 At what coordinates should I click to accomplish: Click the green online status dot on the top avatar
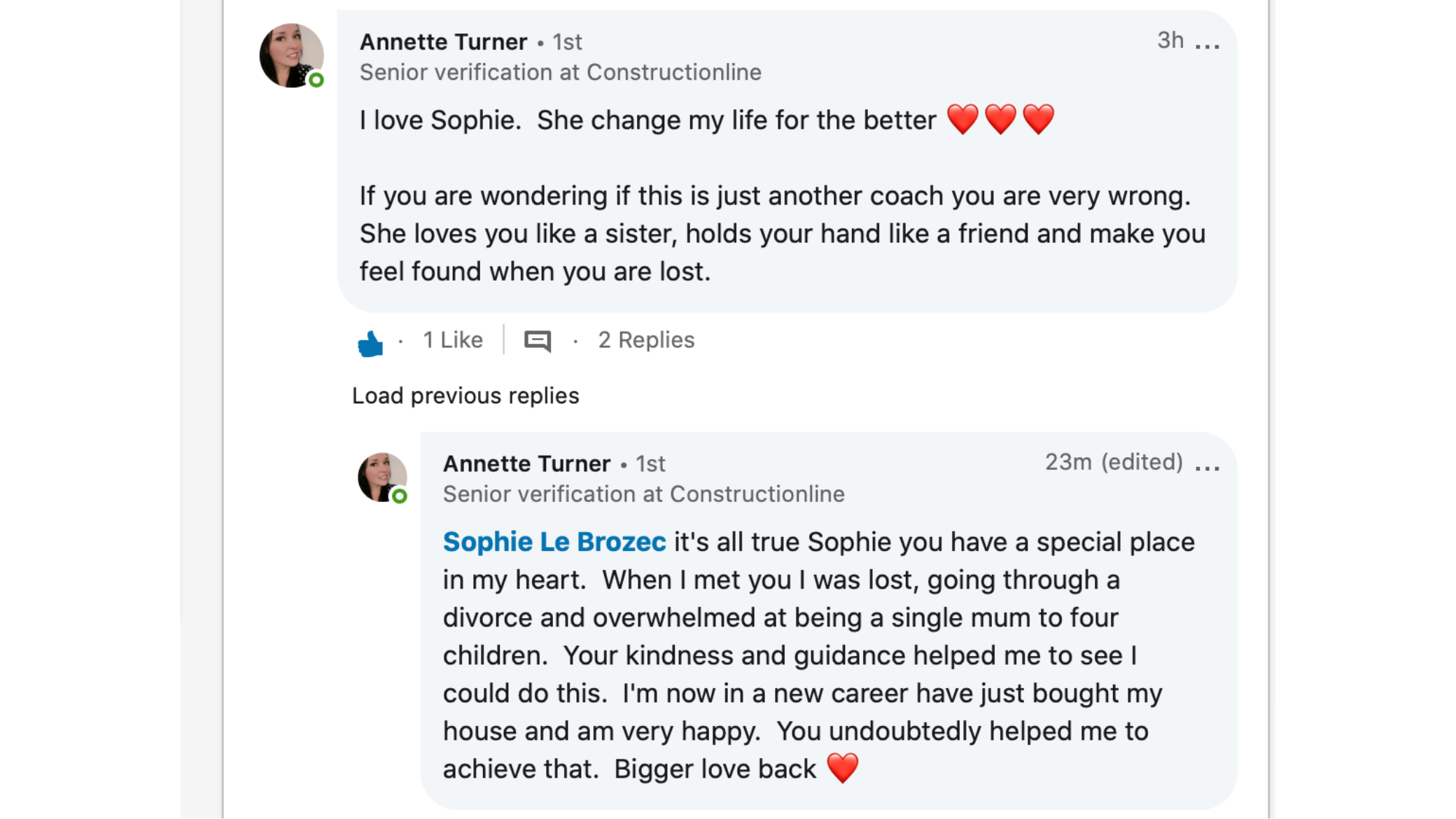click(x=316, y=80)
